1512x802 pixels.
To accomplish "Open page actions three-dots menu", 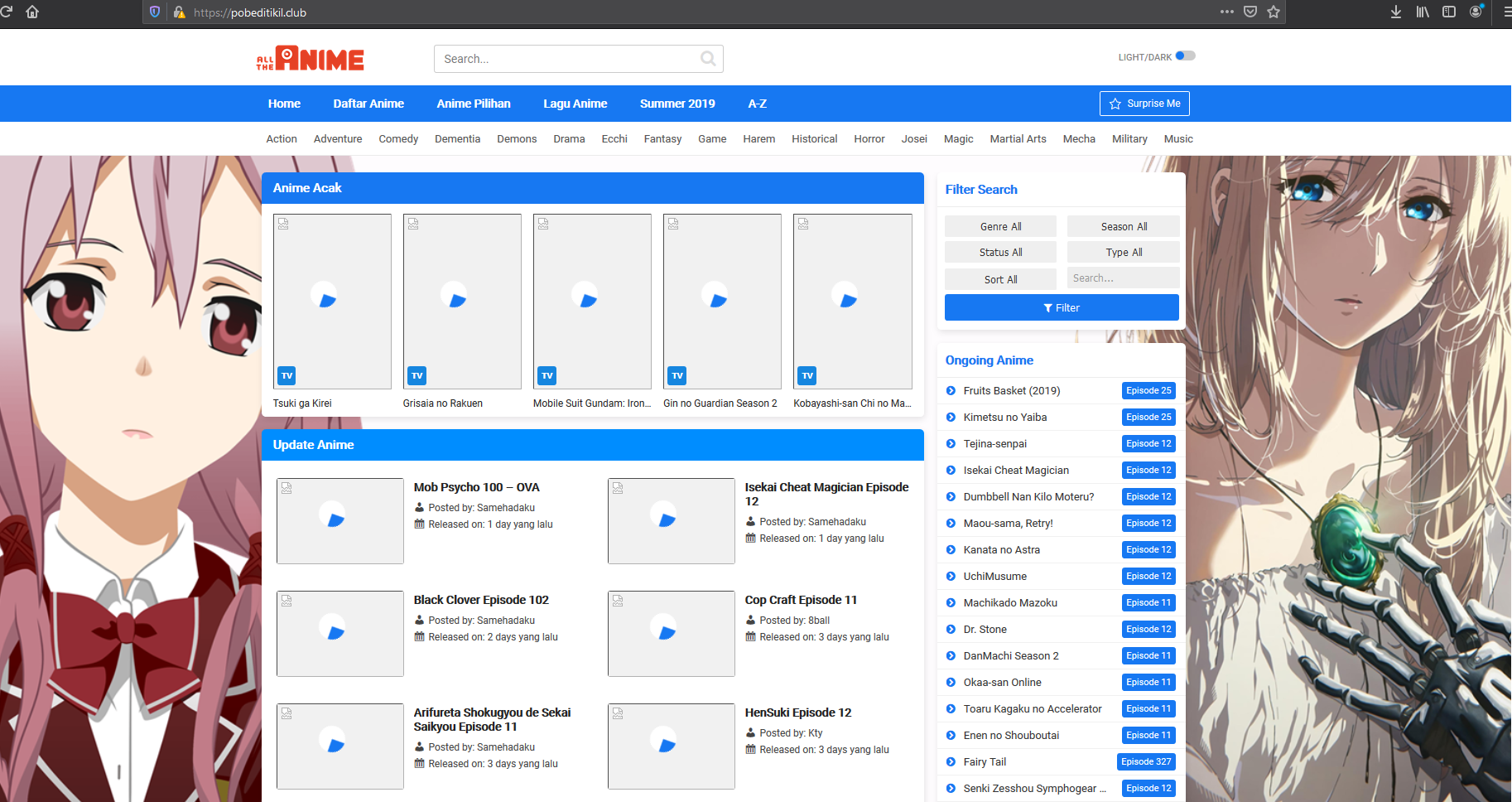I will [1227, 12].
